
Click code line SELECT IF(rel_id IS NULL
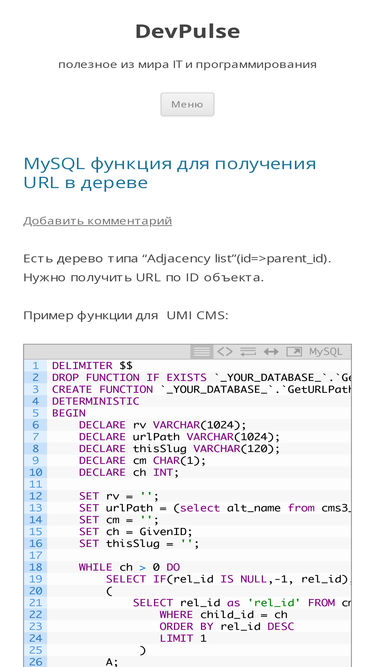[x=228, y=579]
